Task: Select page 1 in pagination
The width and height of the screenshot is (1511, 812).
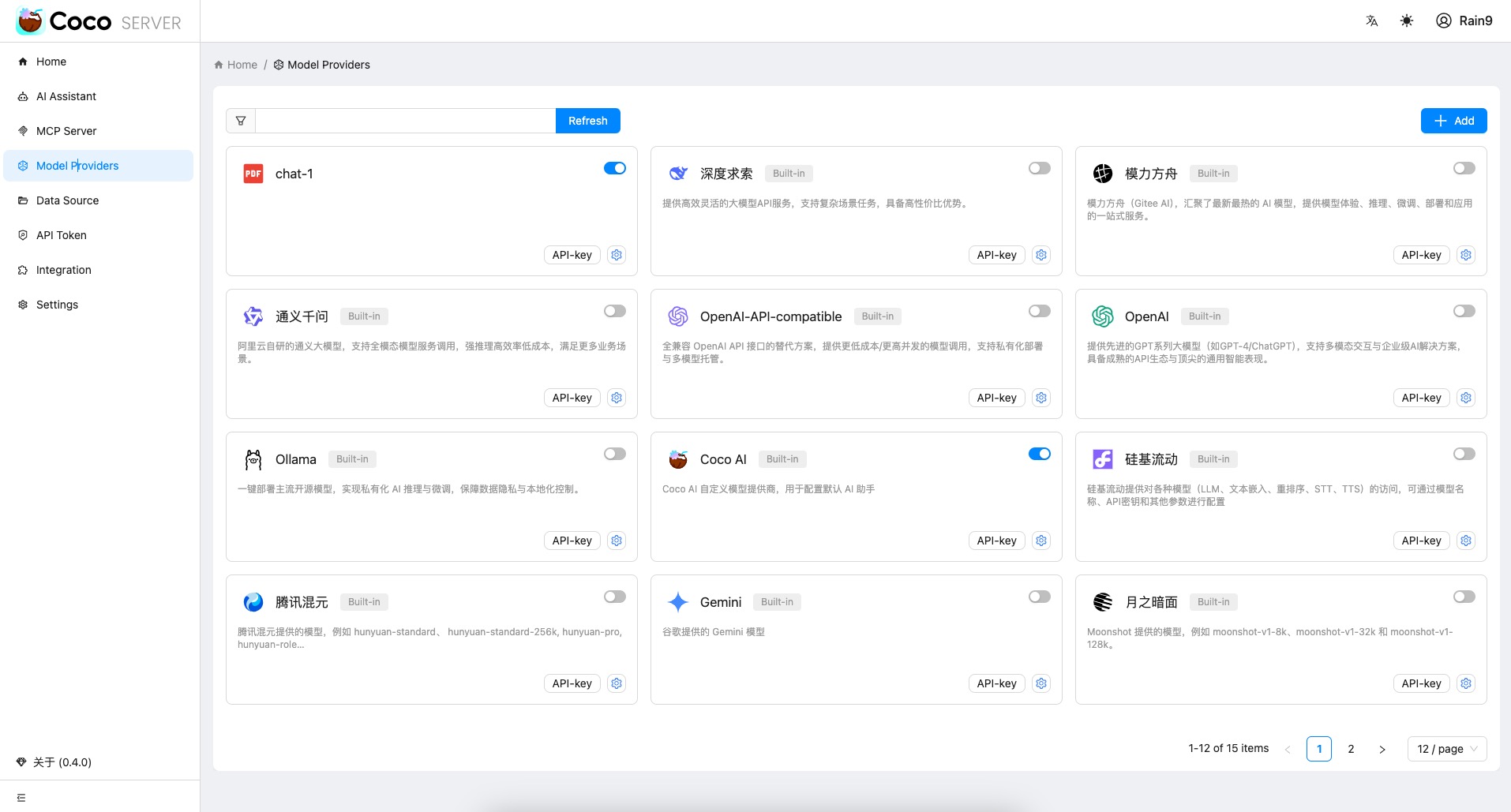Action: point(1319,749)
